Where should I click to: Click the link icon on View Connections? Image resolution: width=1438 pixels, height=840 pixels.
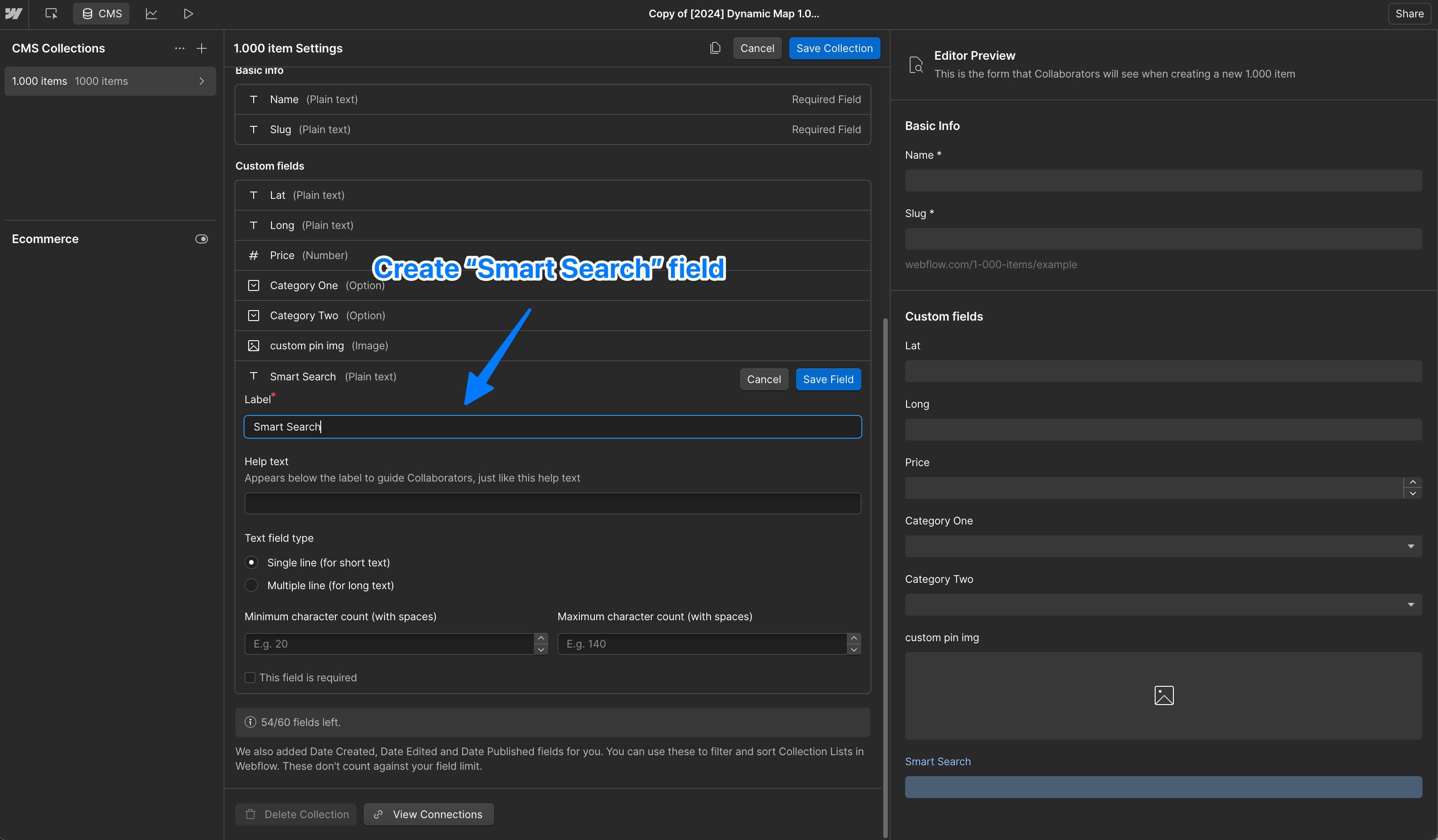[x=378, y=814]
